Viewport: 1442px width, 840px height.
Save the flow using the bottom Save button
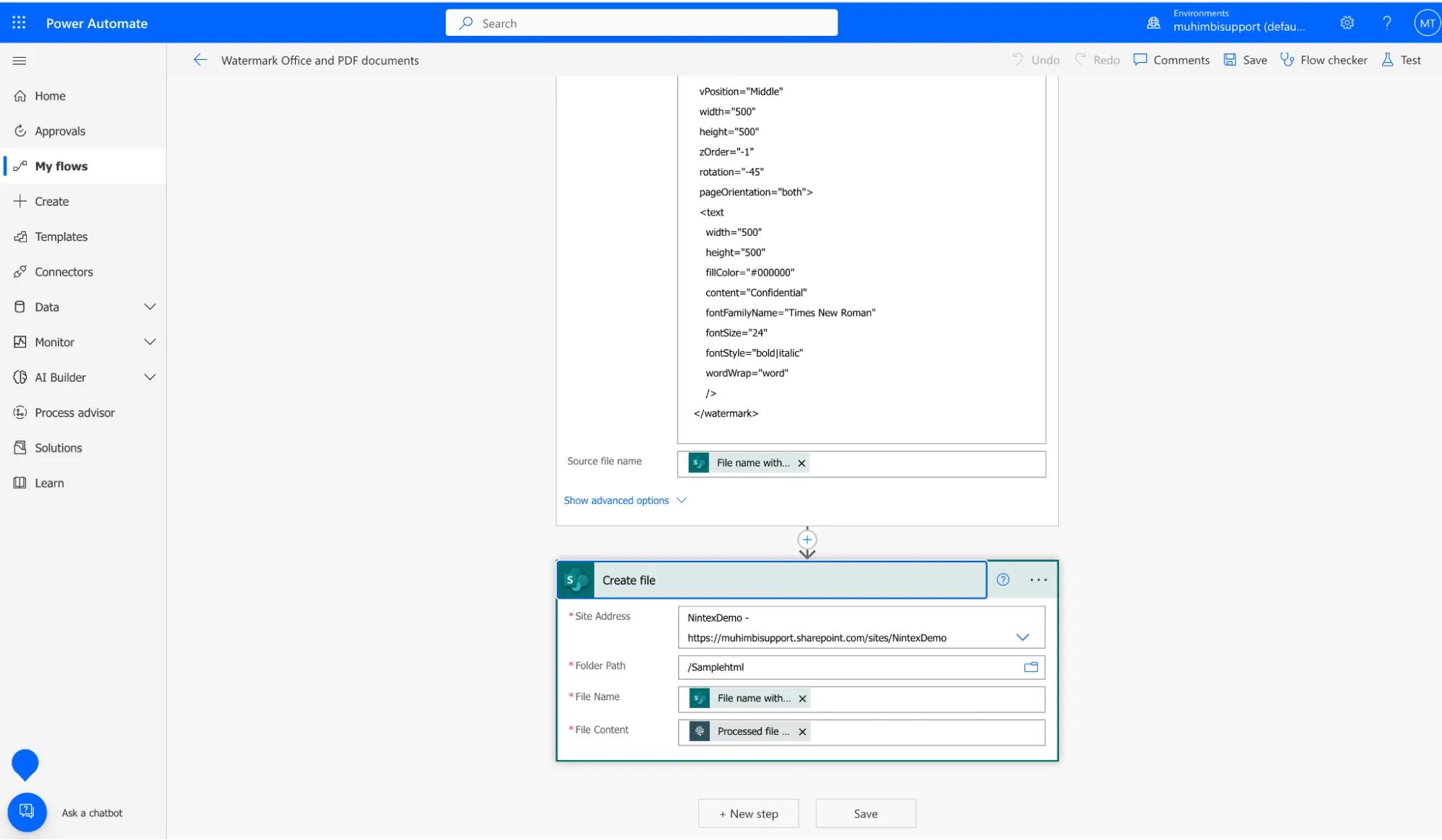[865, 813]
